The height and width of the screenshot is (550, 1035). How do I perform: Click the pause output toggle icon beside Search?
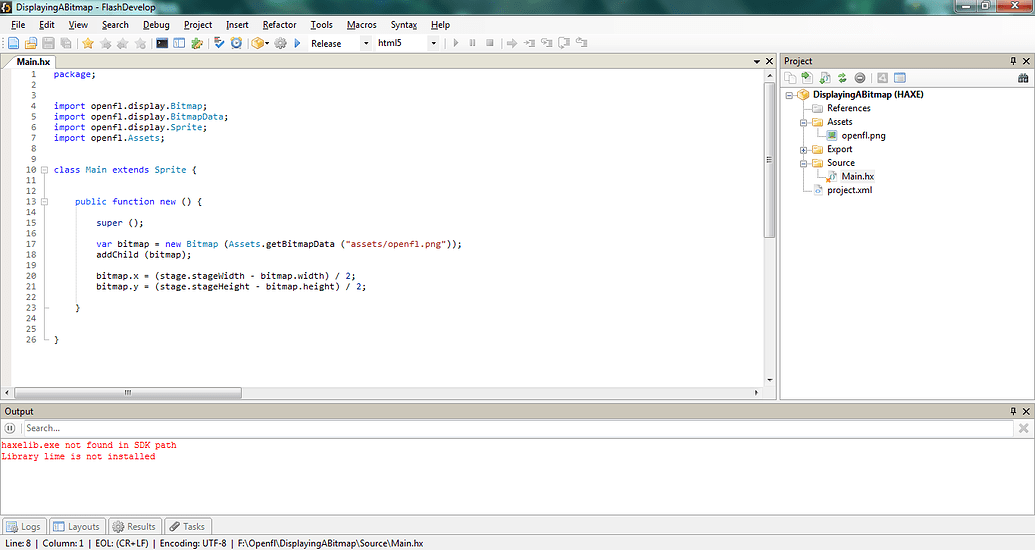pos(10,429)
